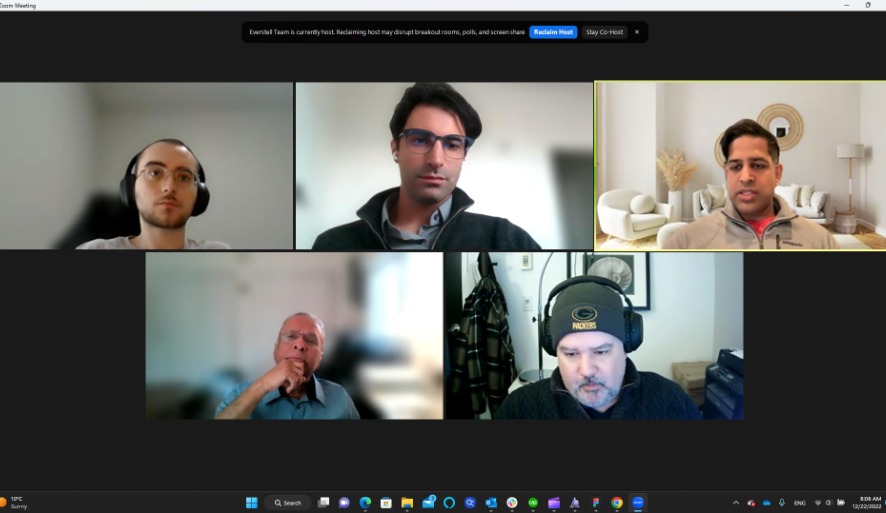Open the ENG language switcher
886x513 pixels.
coord(800,502)
